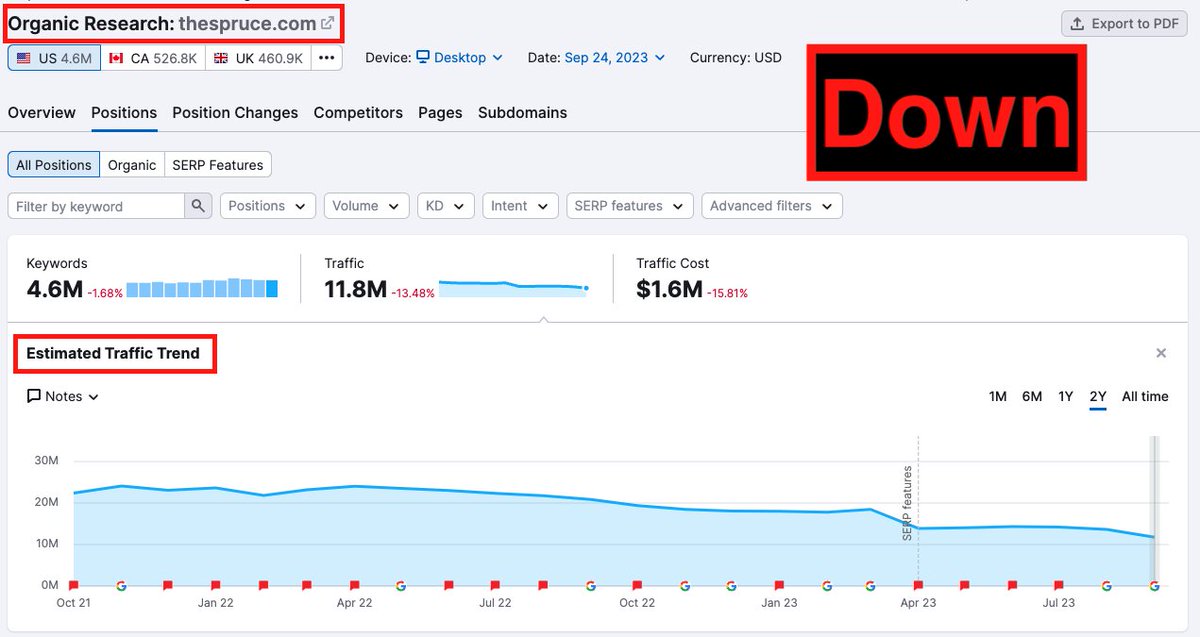1200x637 pixels.
Task: Click the SERP features dashed annotation line
Action: (x=918, y=510)
